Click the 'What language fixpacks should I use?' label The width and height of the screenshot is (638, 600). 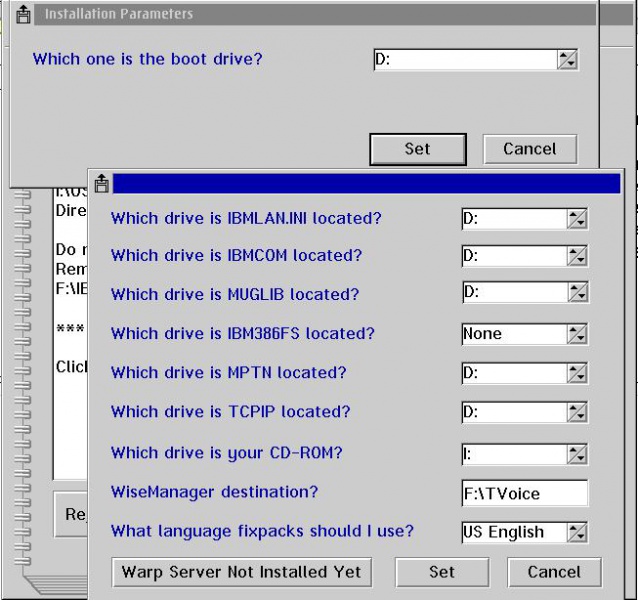[262, 531]
